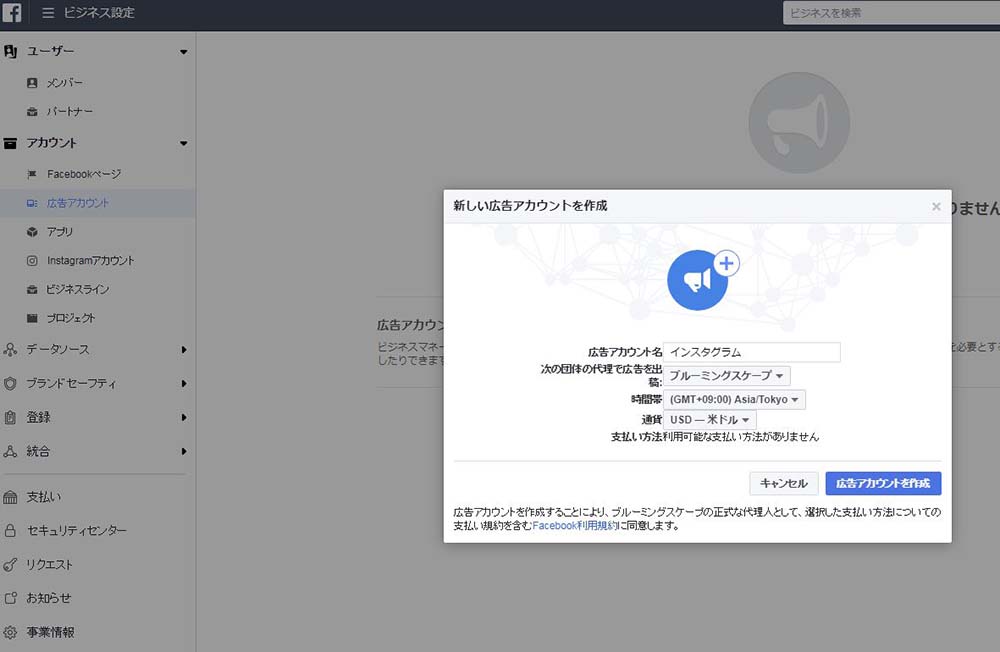
Task: Open 事業情報 in the sidebar
Action: [x=50, y=632]
